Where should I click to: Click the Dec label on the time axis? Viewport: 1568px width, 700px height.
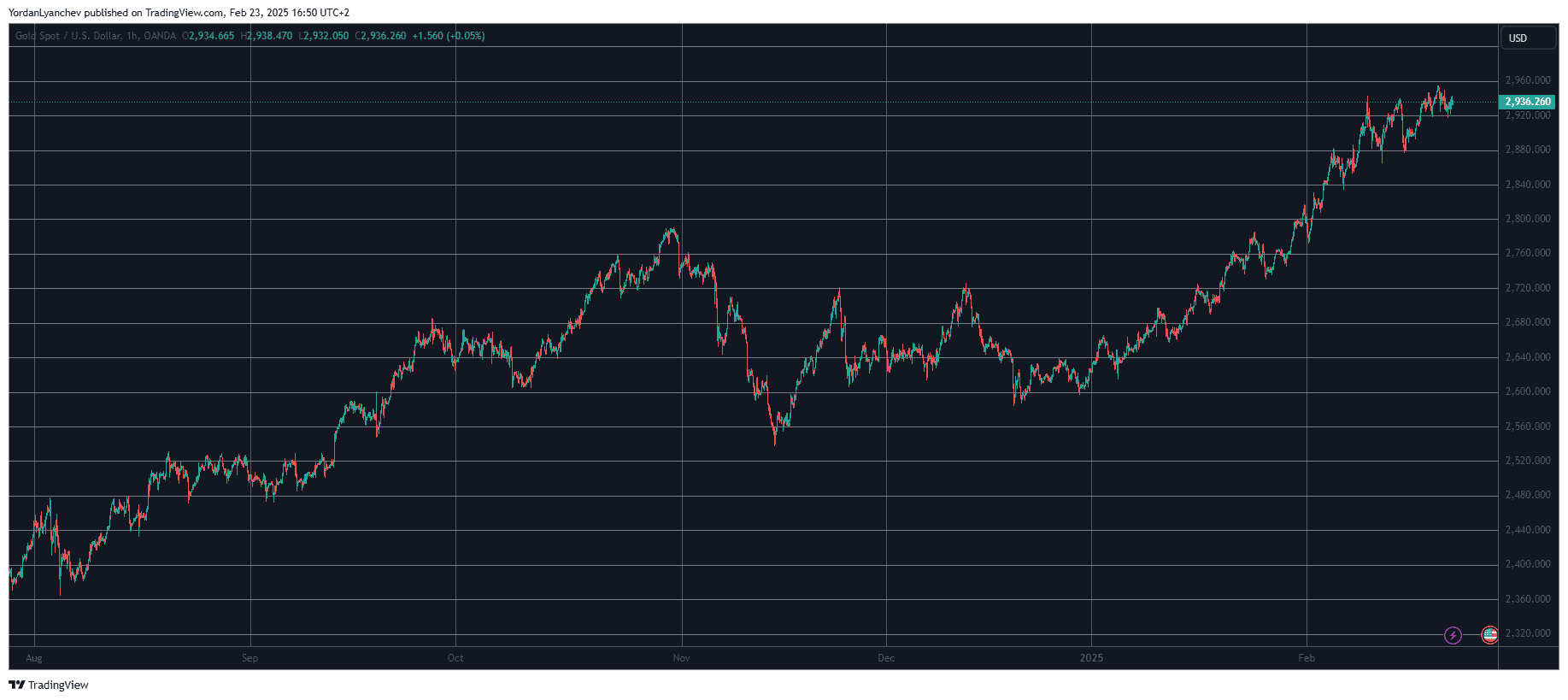pos(886,658)
